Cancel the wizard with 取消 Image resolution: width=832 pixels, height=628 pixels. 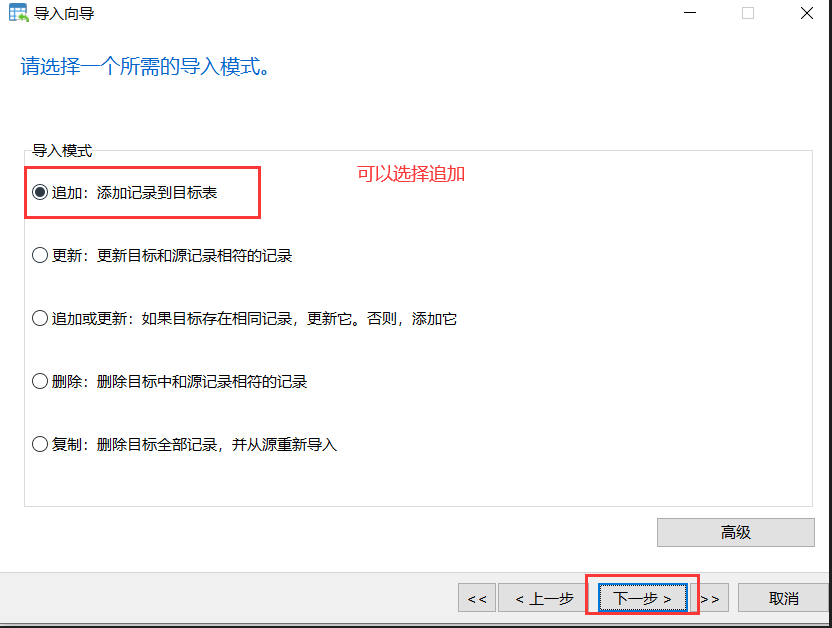[x=784, y=596]
